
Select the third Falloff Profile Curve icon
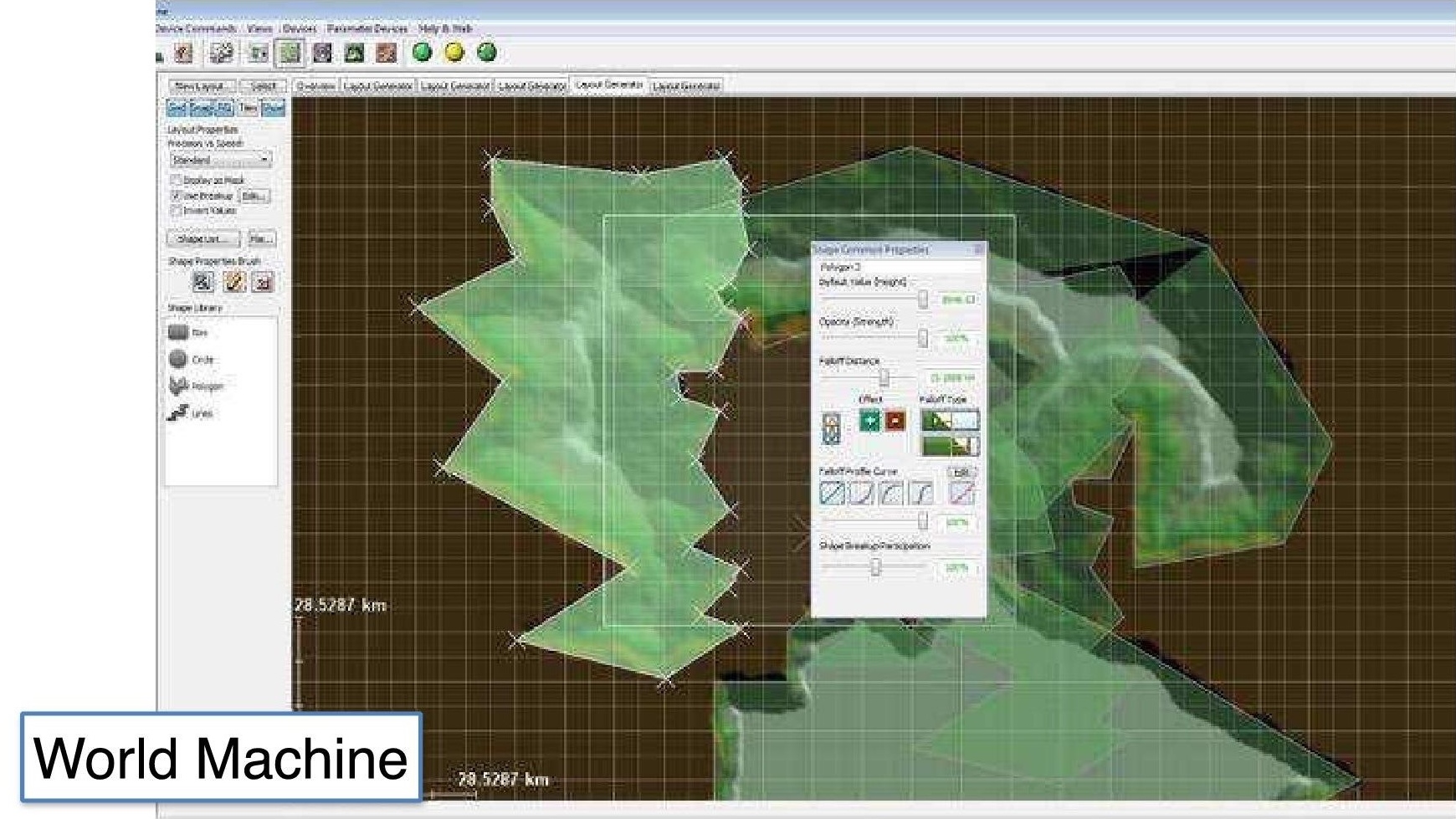[x=891, y=494]
